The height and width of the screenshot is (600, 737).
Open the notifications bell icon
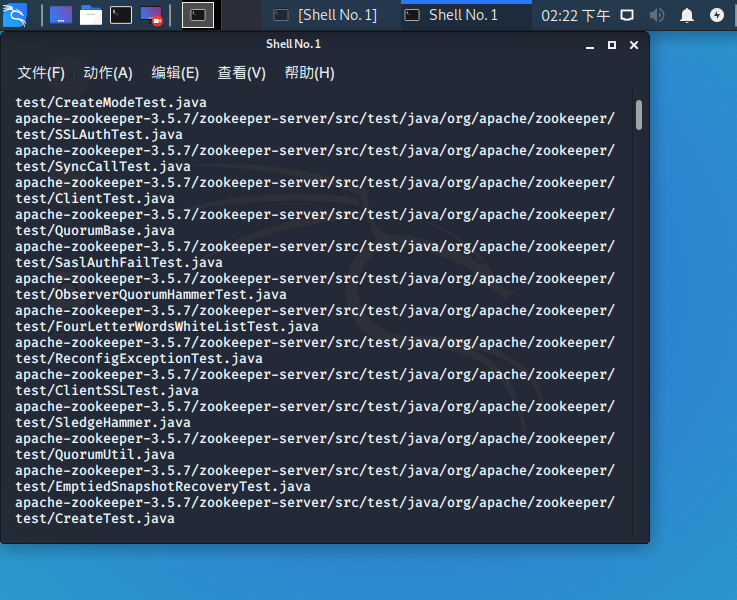[x=687, y=16]
